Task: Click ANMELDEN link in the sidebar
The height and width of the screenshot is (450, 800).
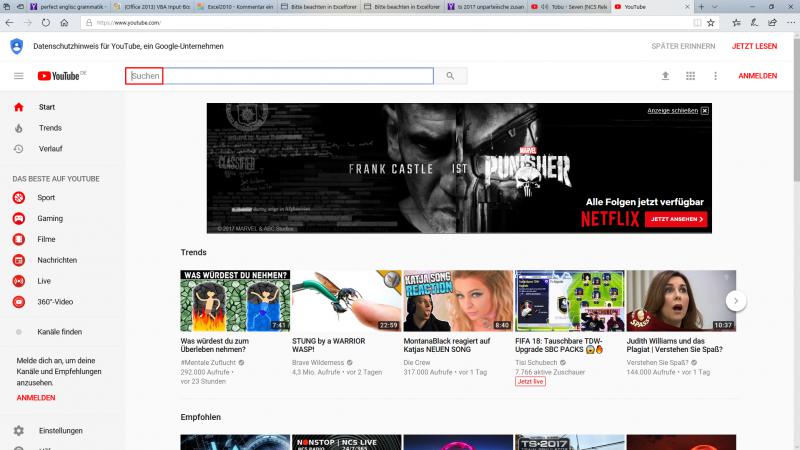Action: coord(36,398)
